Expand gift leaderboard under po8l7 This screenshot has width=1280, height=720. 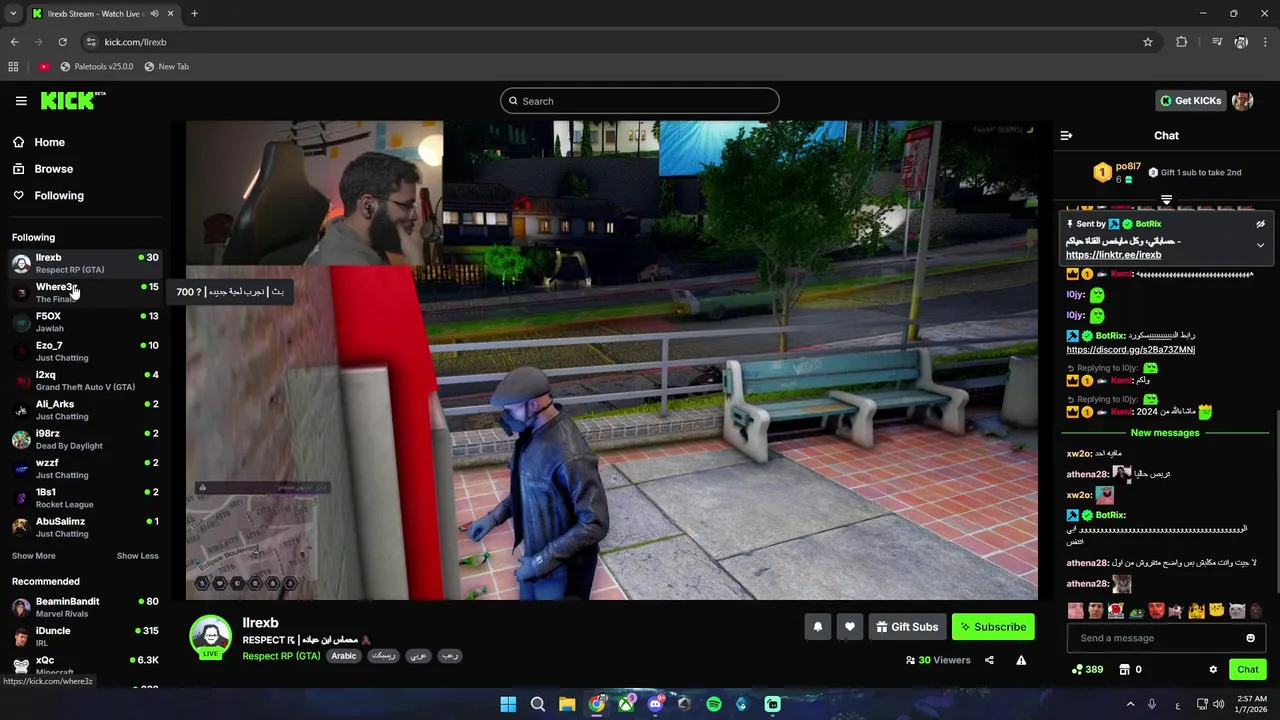pos(1166,200)
